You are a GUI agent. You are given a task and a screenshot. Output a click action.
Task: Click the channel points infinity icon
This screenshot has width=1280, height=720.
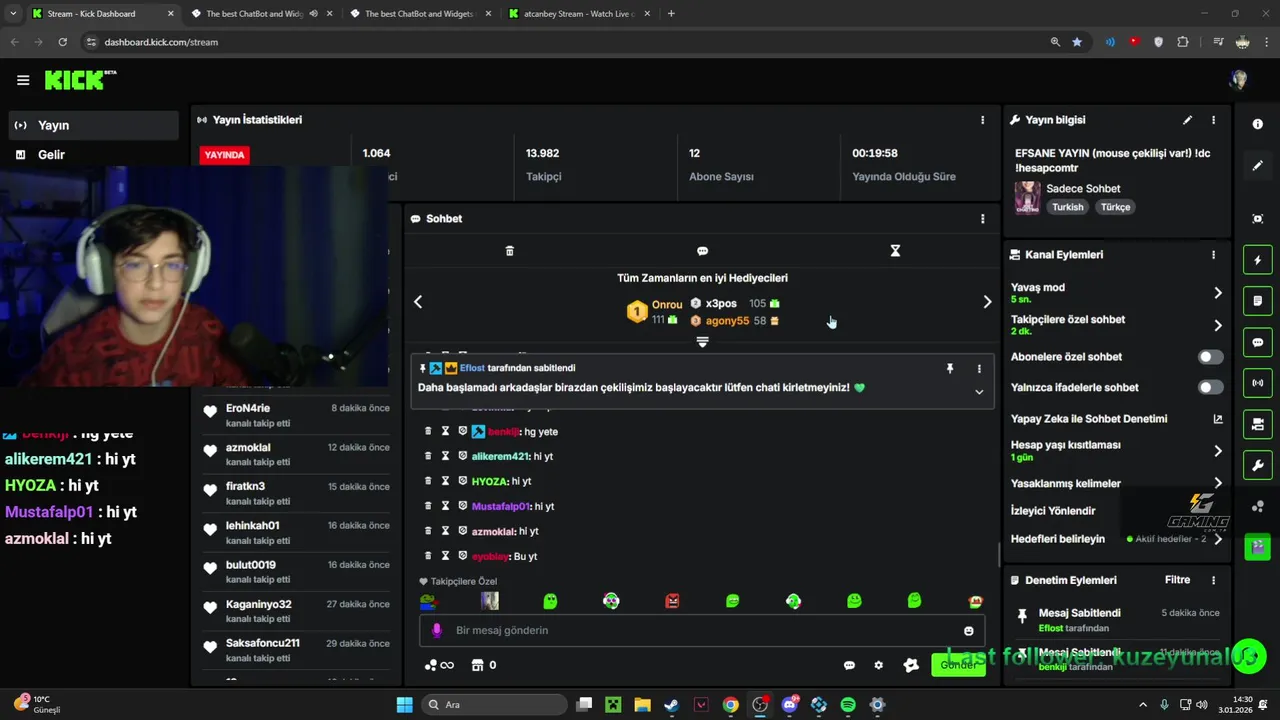pos(439,665)
